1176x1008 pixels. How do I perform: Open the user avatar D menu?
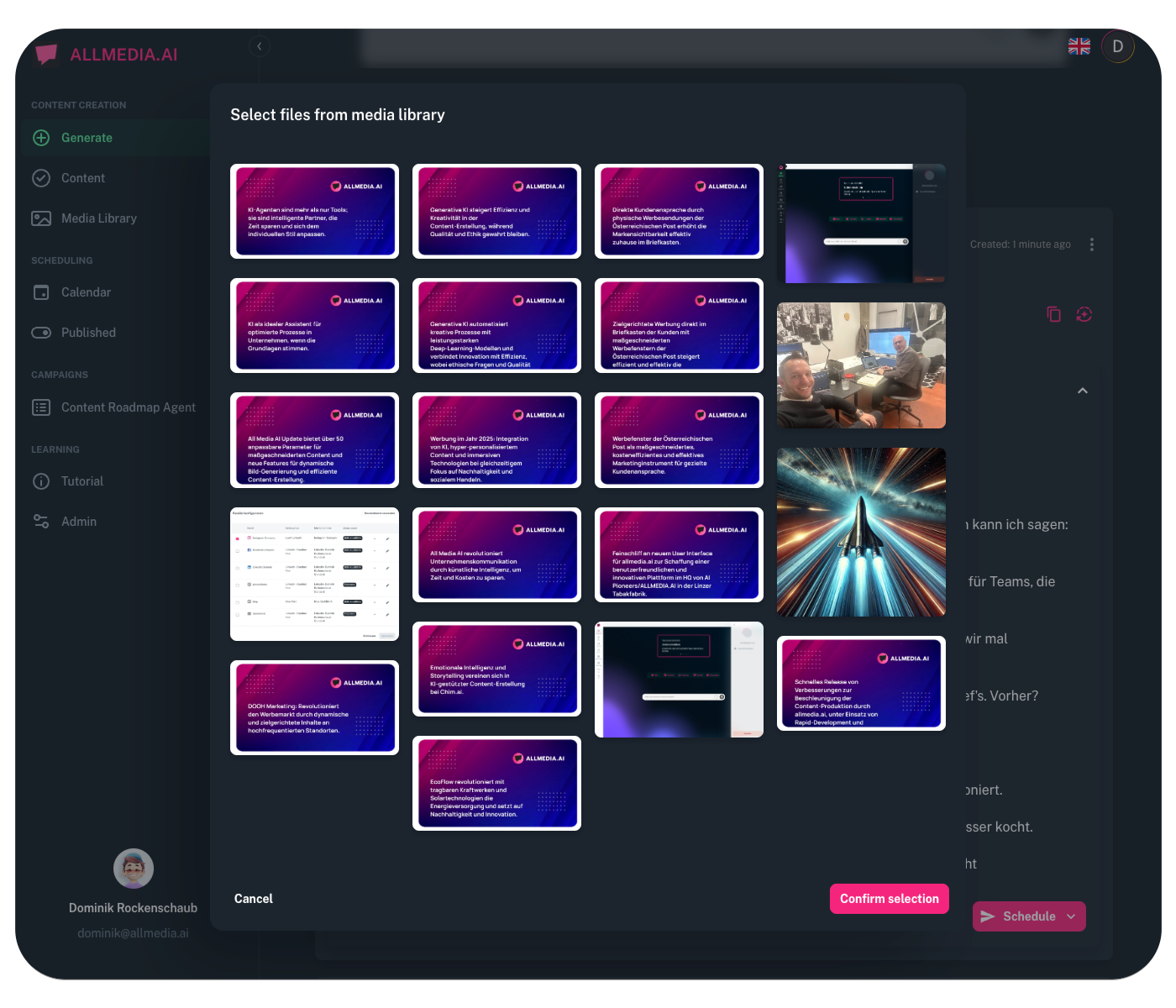[1118, 46]
